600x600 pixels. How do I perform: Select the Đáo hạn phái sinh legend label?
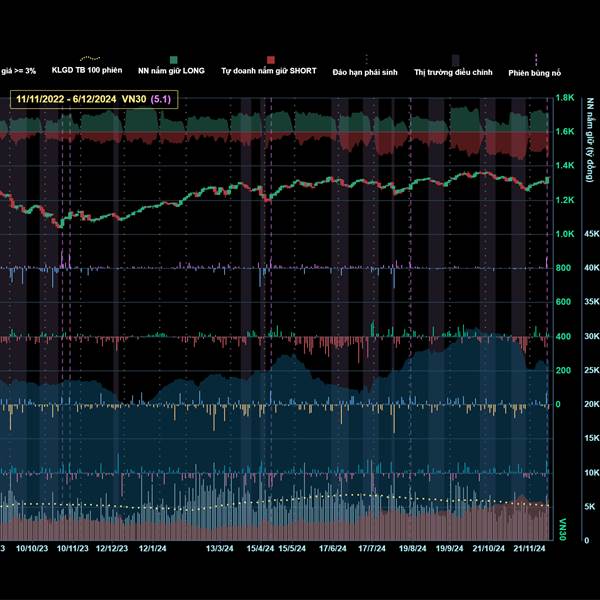coord(365,72)
